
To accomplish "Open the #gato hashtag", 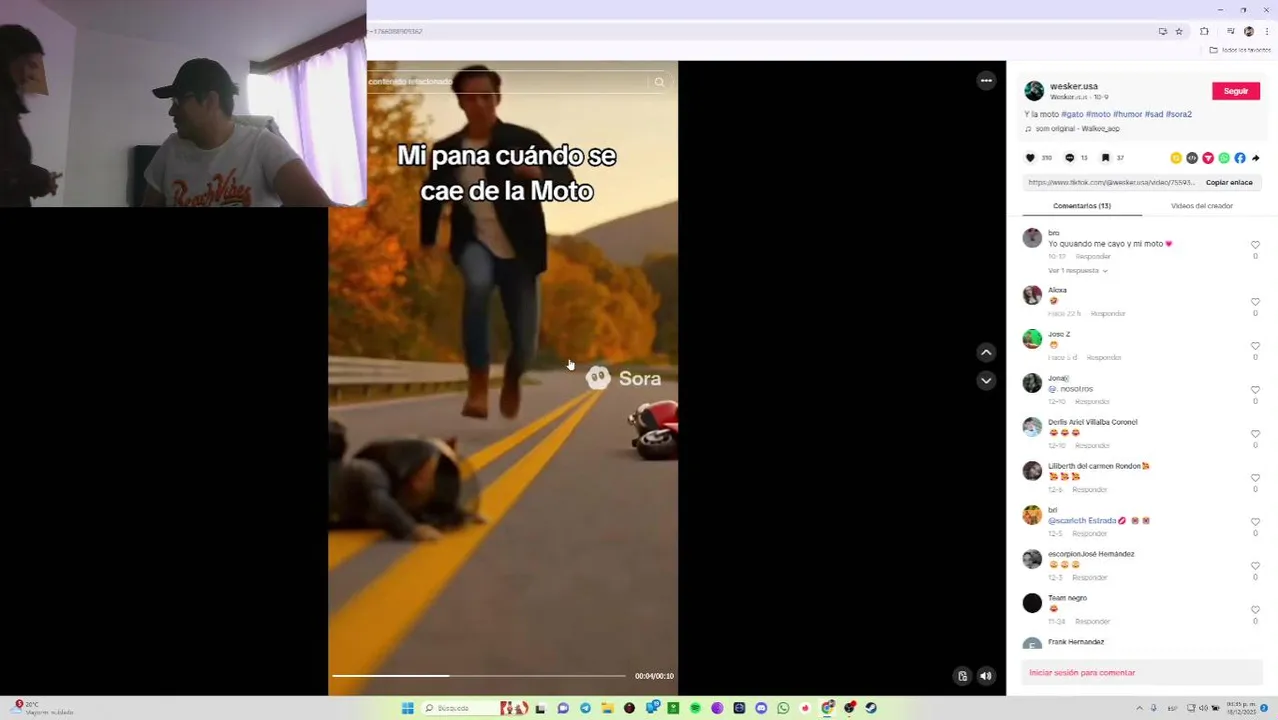I will point(1072,114).
